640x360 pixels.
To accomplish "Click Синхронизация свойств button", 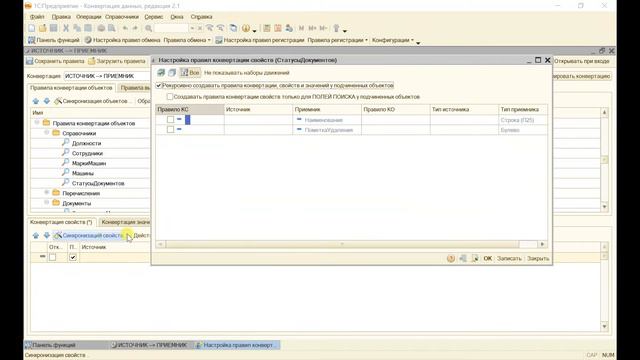I will [89, 236].
